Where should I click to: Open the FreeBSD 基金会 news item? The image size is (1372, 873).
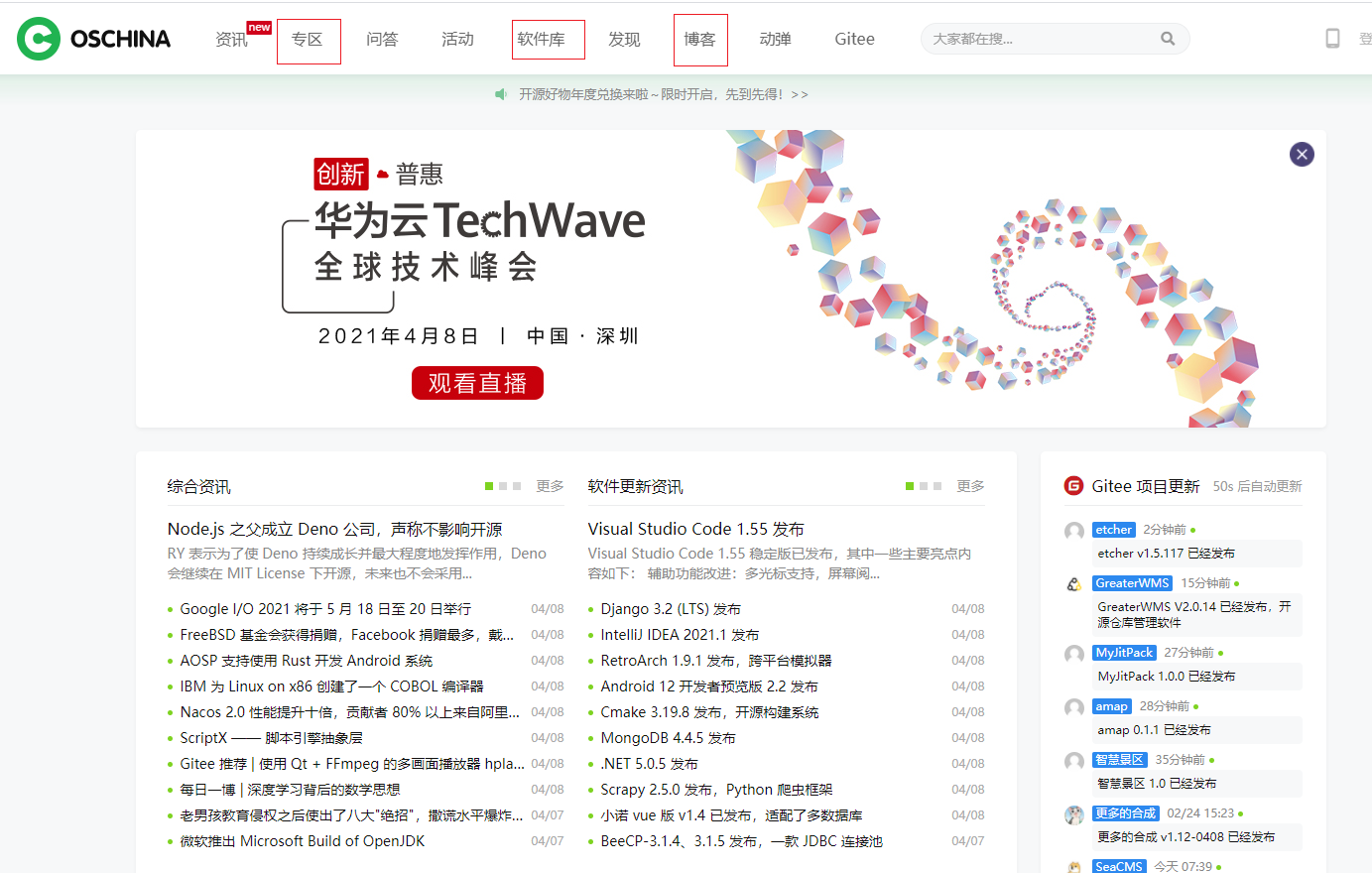point(347,635)
